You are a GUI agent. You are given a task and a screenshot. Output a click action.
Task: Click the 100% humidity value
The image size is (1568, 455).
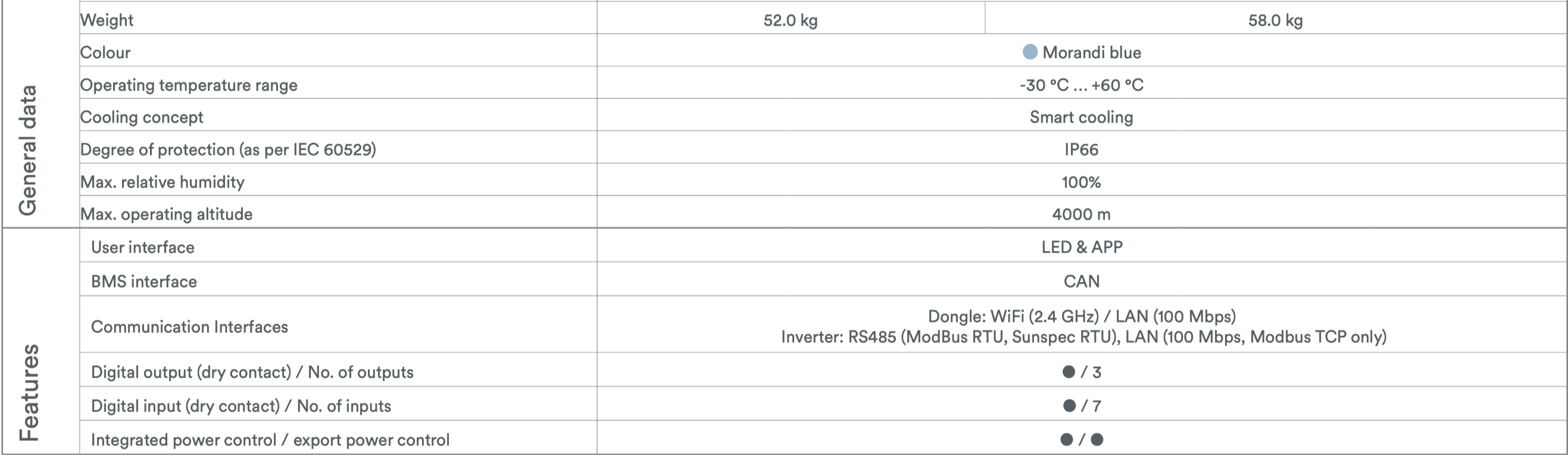coord(1081,182)
